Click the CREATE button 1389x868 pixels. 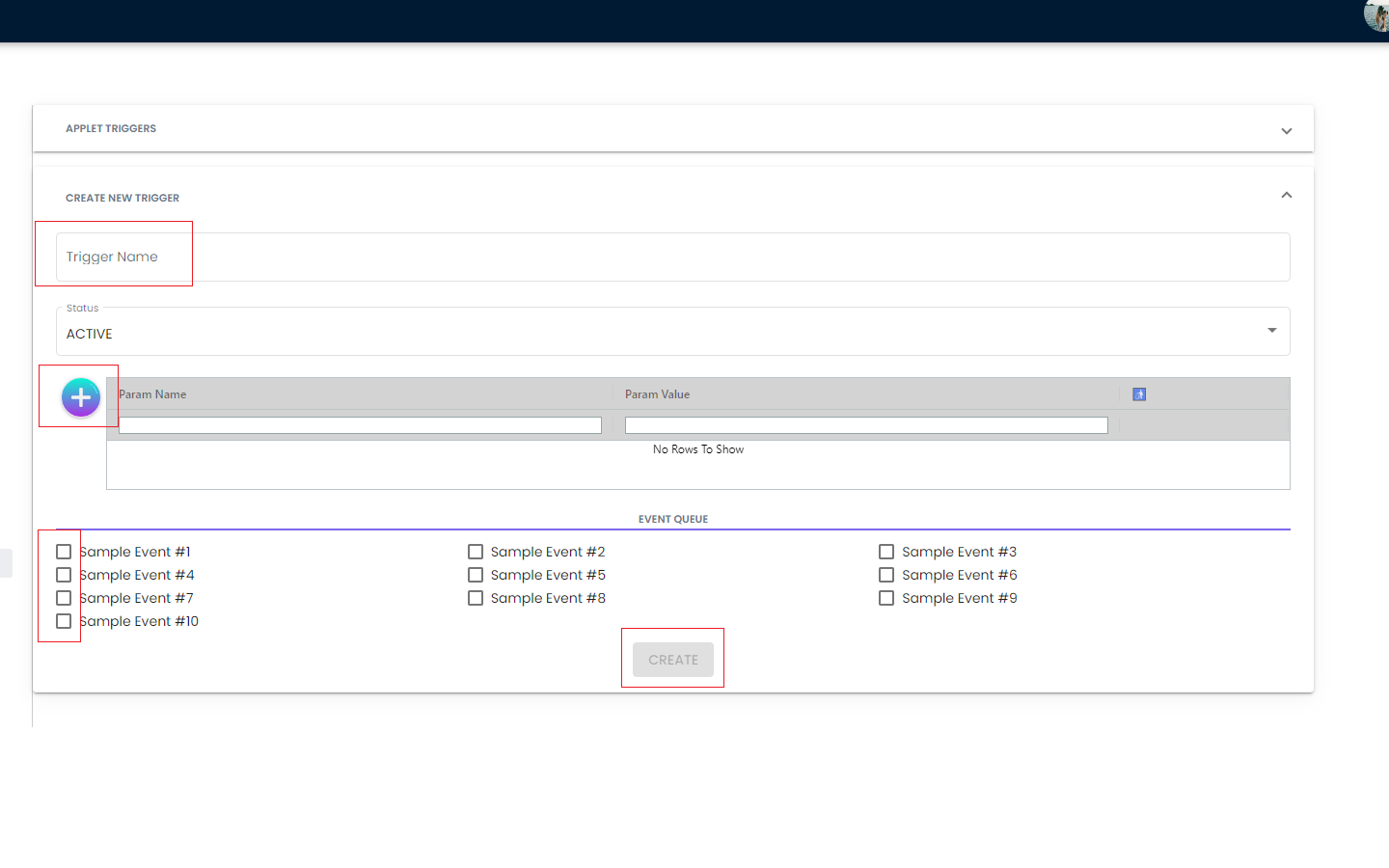(x=673, y=660)
